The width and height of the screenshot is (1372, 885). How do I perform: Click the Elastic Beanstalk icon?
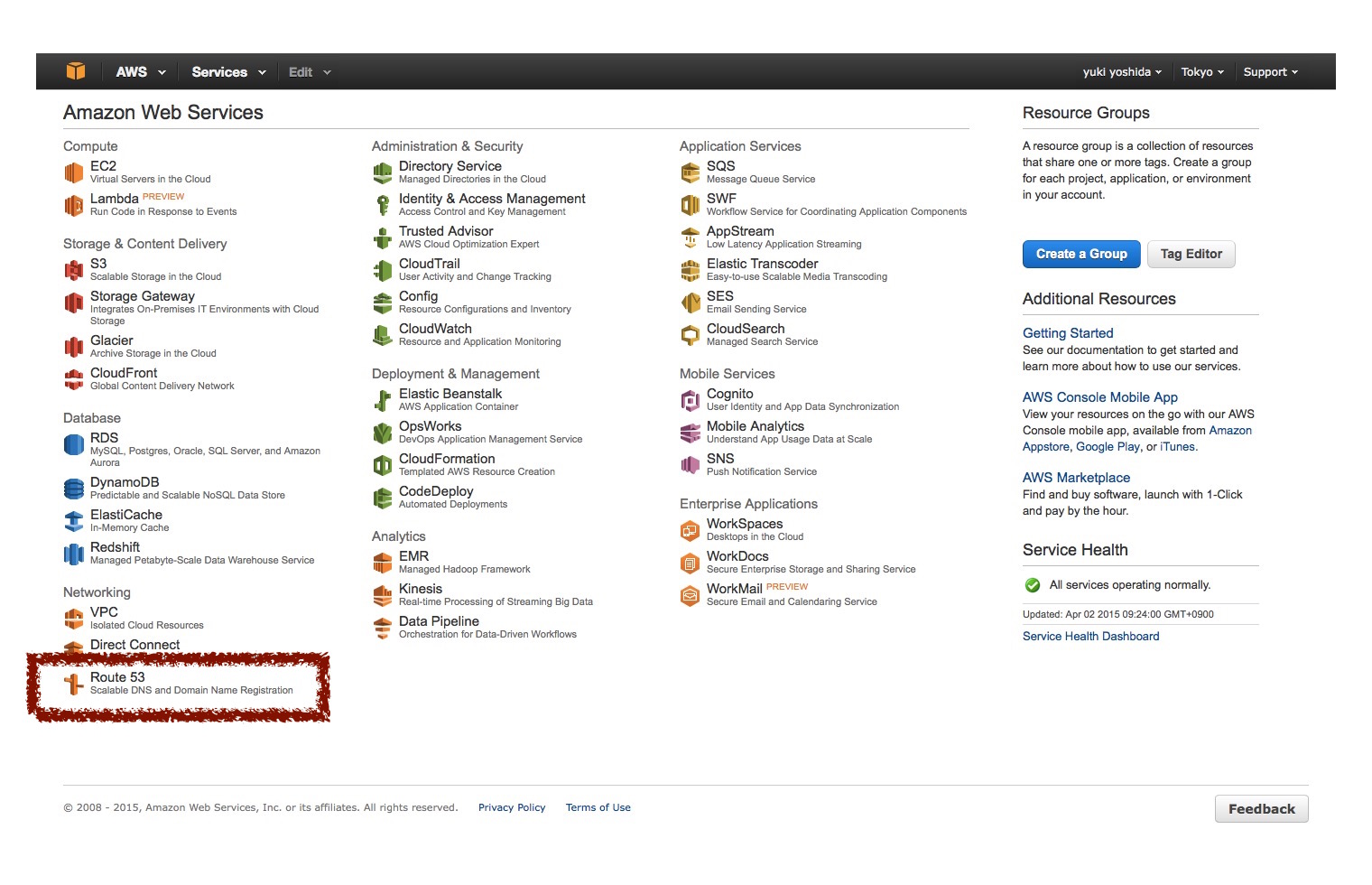pyautogui.click(x=383, y=400)
